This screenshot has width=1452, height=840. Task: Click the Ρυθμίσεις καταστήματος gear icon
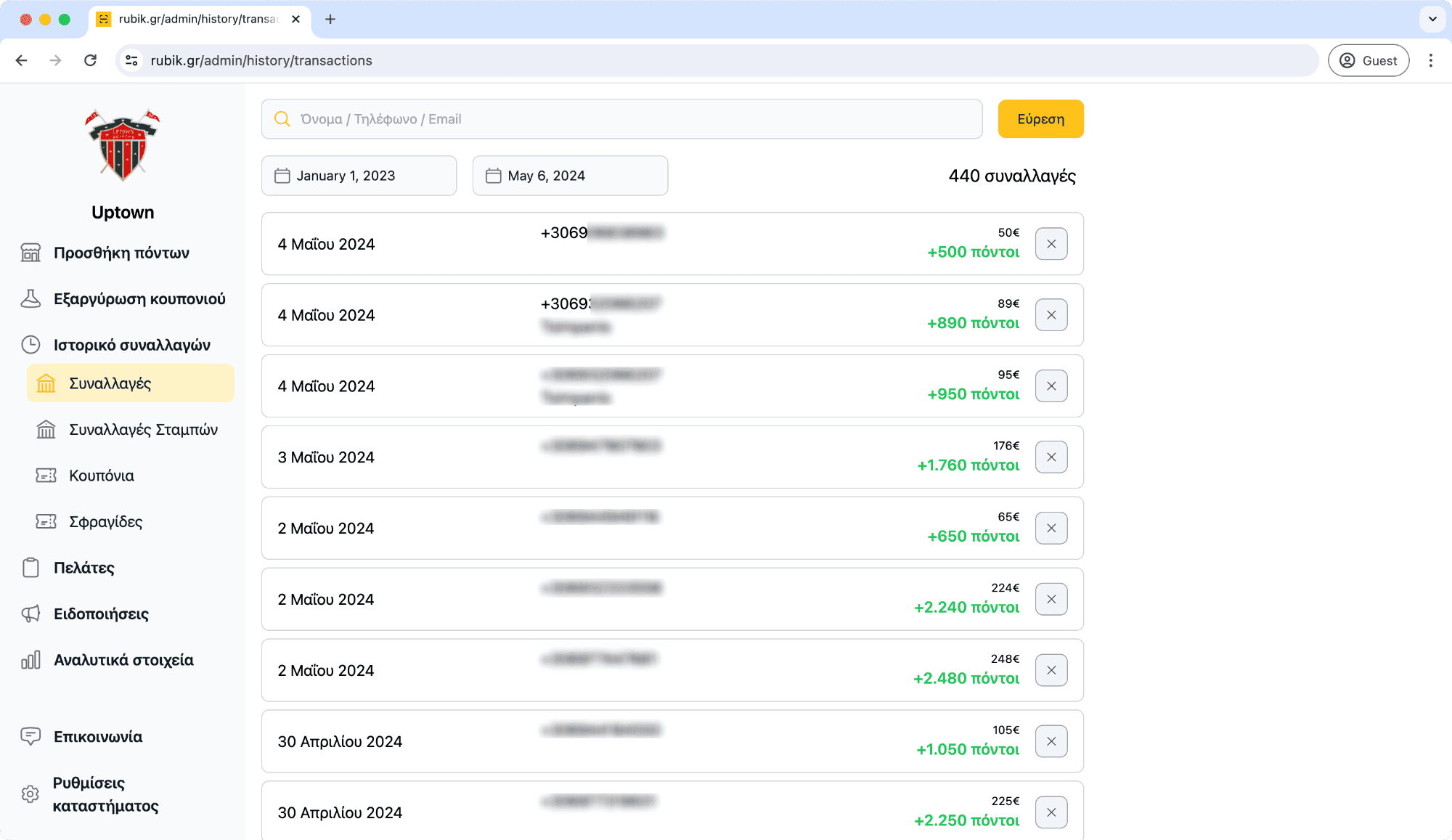click(x=30, y=794)
